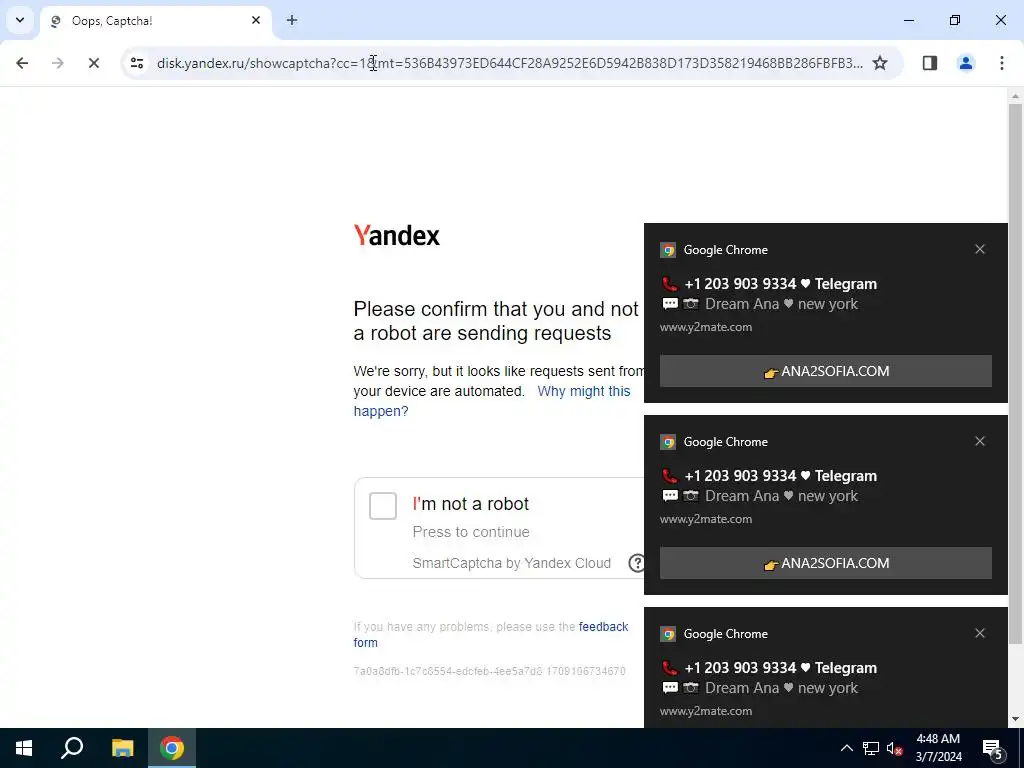Viewport: 1024px width, 768px height.
Task: Open network status tray icon
Action: tap(871, 748)
